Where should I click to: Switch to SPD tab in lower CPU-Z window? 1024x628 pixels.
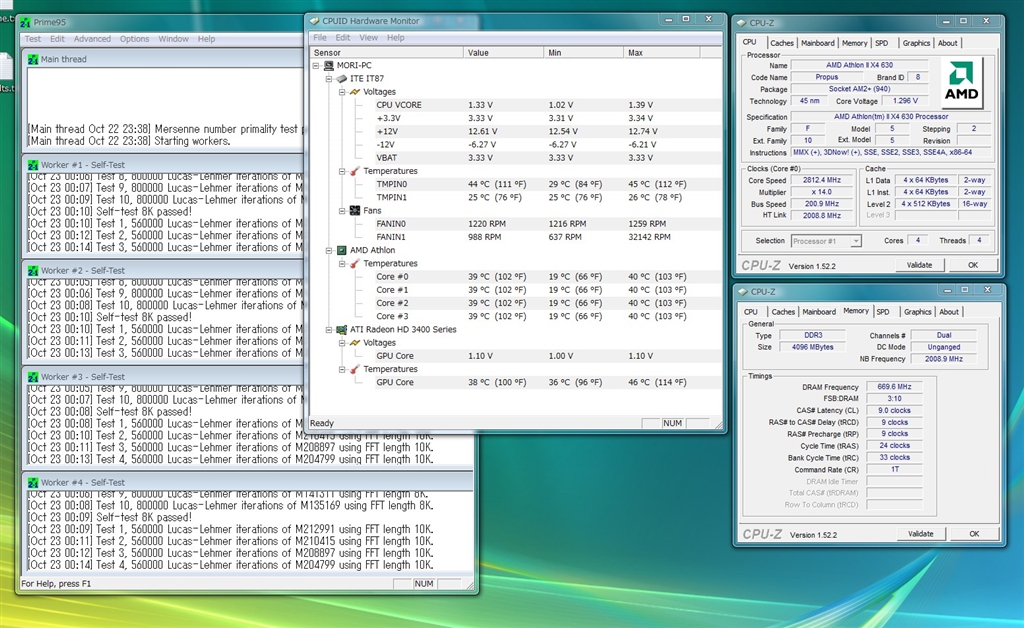882,311
